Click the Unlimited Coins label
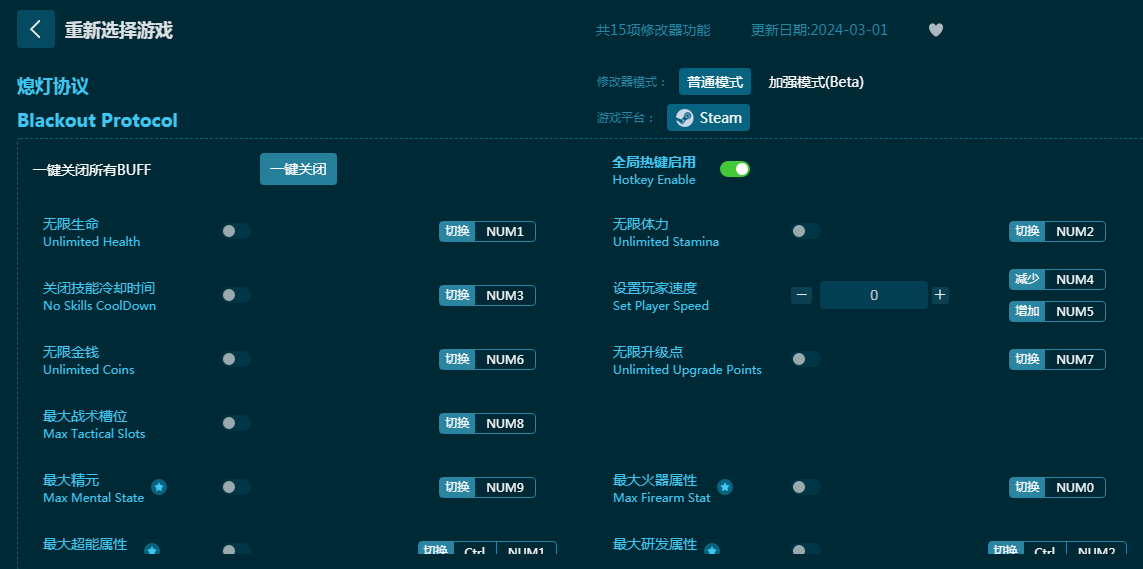The height and width of the screenshot is (569, 1143). (89, 370)
